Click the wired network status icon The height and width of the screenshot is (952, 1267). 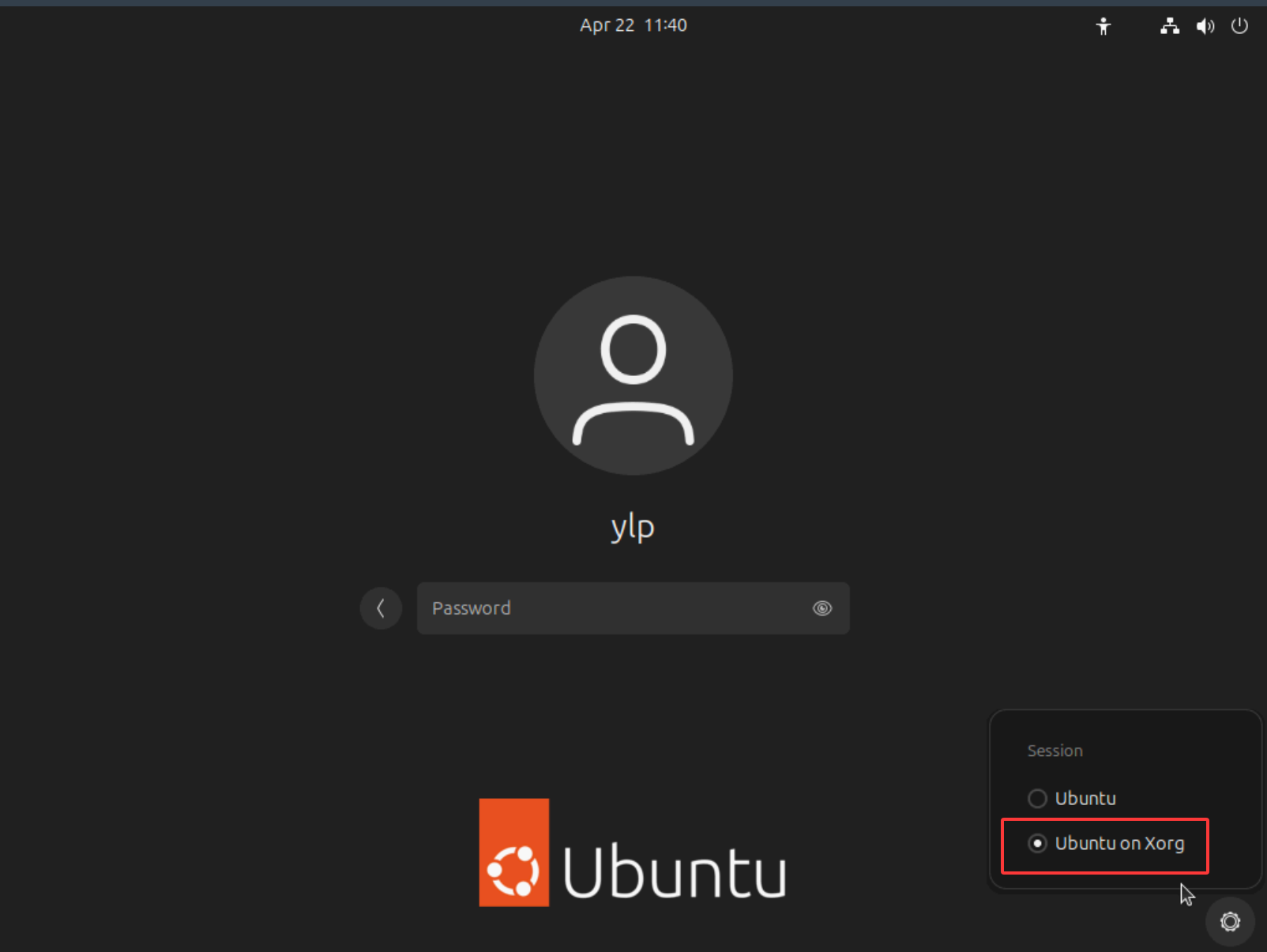[1170, 26]
